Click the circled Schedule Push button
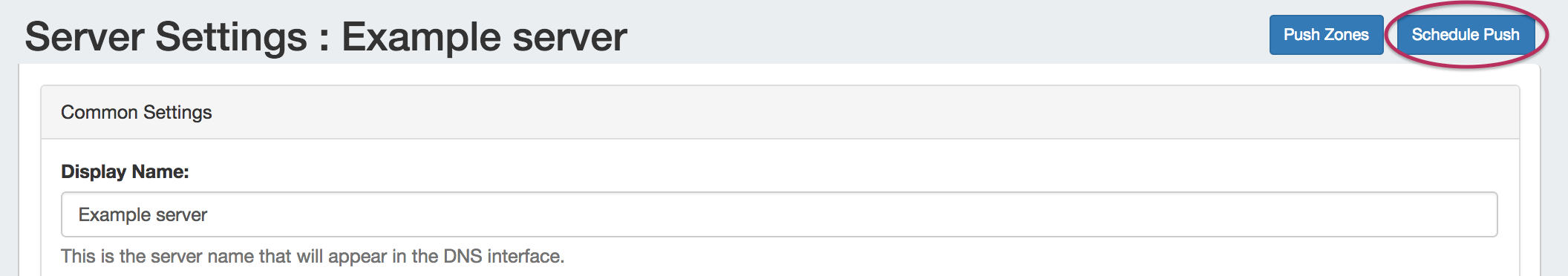 click(1466, 35)
